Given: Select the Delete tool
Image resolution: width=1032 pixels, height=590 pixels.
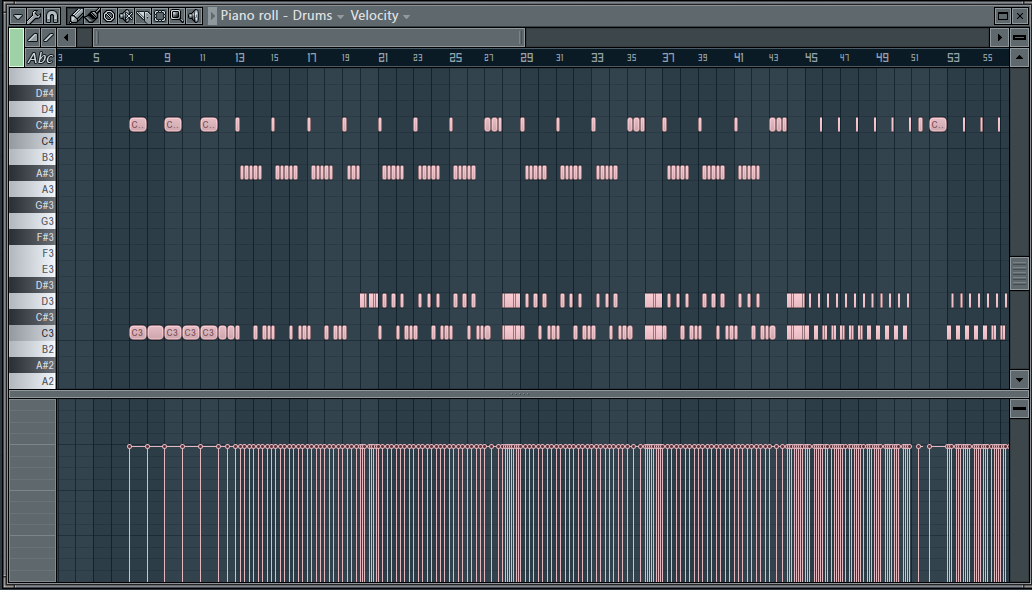Looking at the screenshot, I should pos(109,16).
